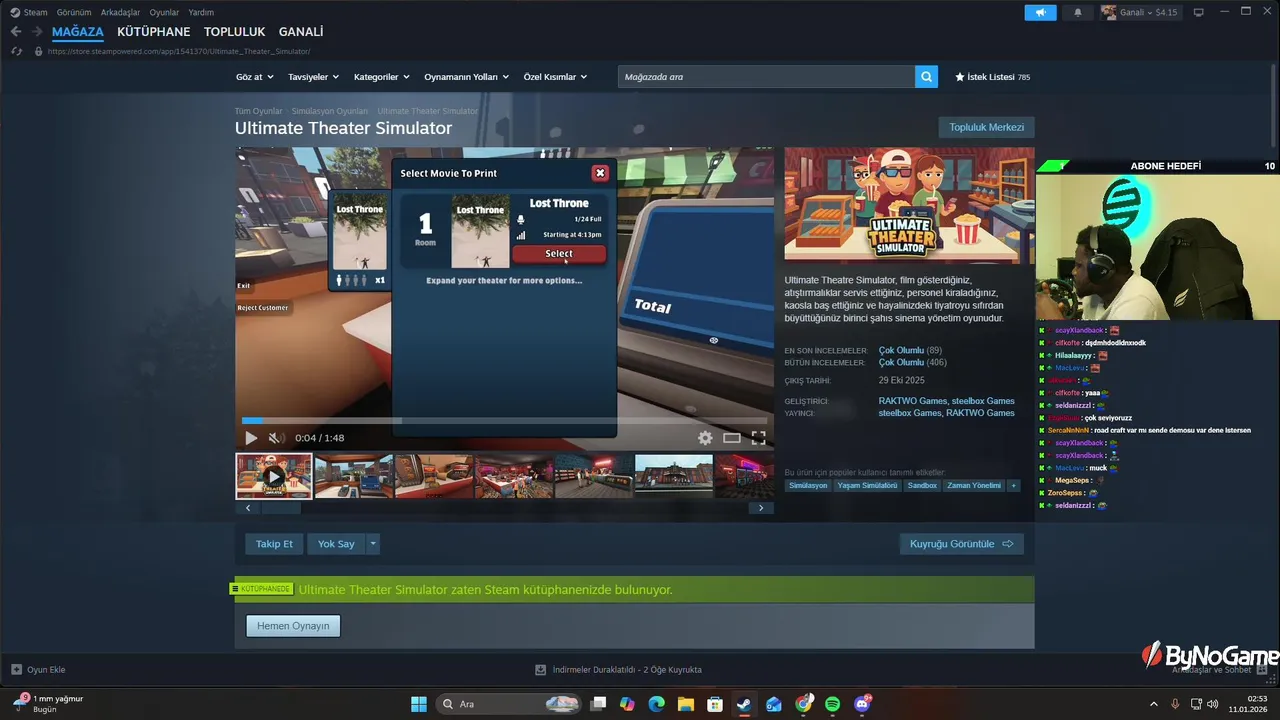The height and width of the screenshot is (720, 1280).
Task: Seek on the trailer progress bar
Action: (504, 421)
